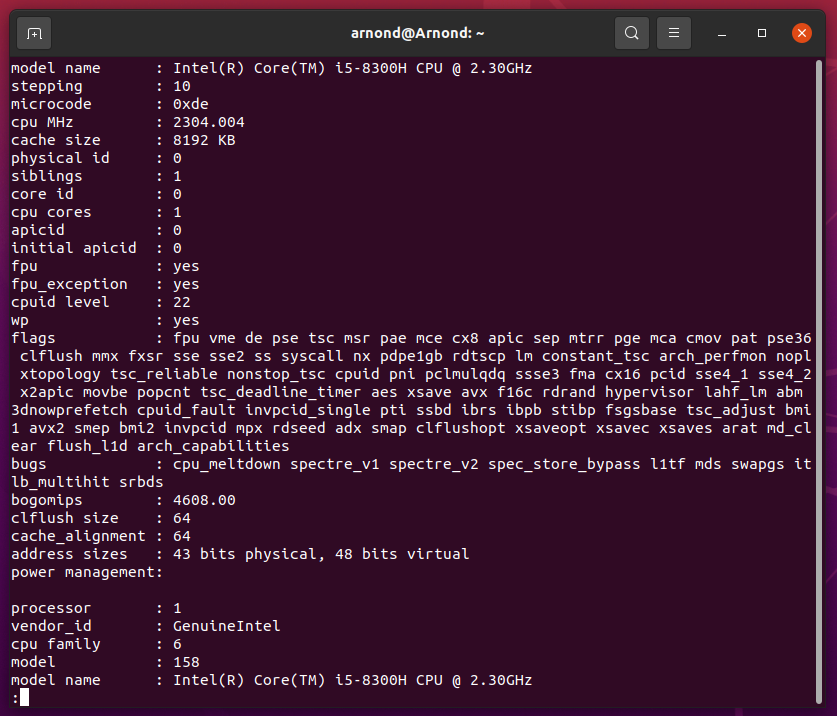Open a new terminal tab
Screen dimensions: 837x716
34,34
